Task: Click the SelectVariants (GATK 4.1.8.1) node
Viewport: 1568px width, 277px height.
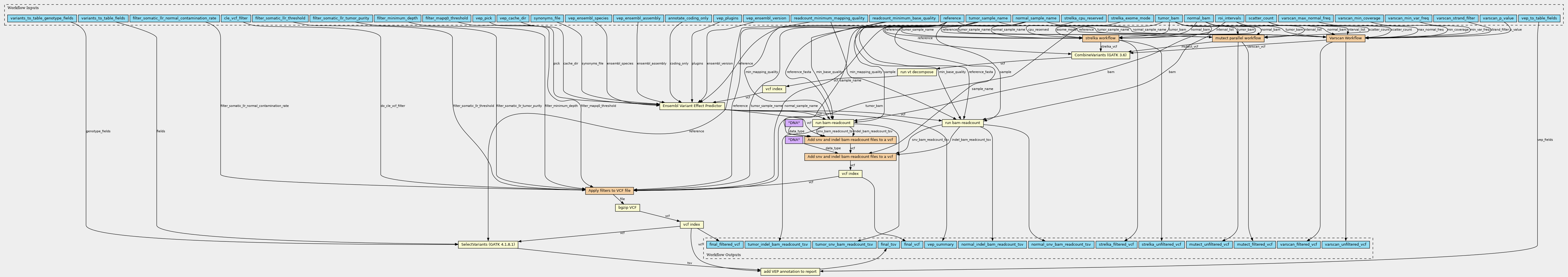Action: coord(488,245)
